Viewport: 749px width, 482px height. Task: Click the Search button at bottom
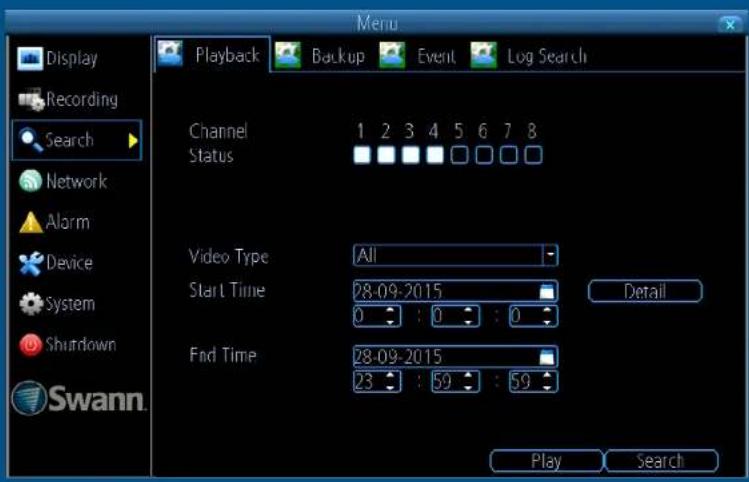661,461
